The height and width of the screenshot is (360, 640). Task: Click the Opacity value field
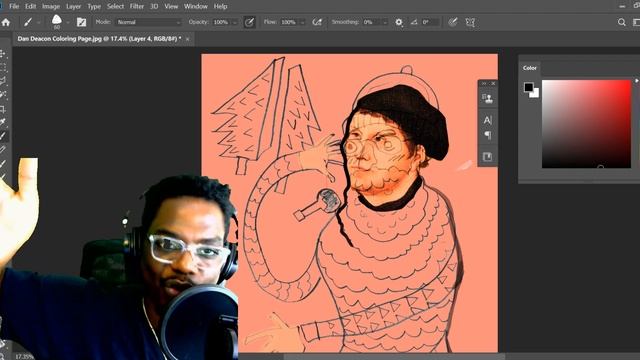tap(222, 22)
